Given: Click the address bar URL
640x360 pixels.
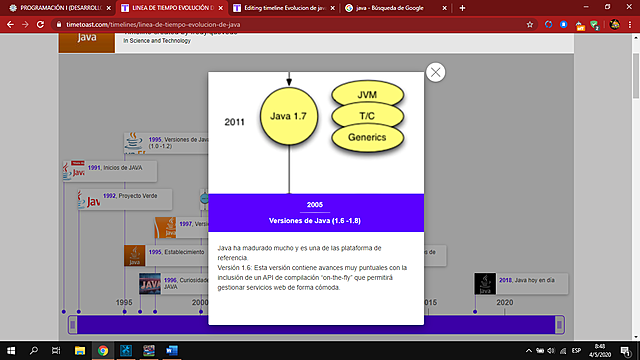Looking at the screenshot, I should tap(153, 24).
